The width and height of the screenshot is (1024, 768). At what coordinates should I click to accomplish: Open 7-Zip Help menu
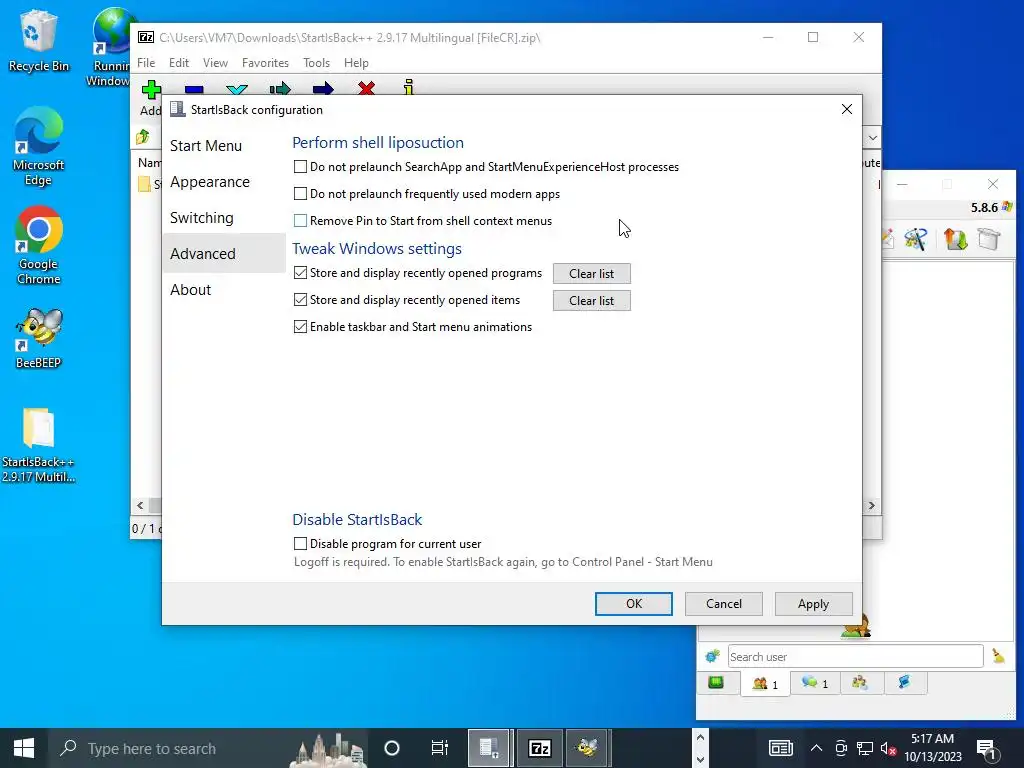coord(356,63)
